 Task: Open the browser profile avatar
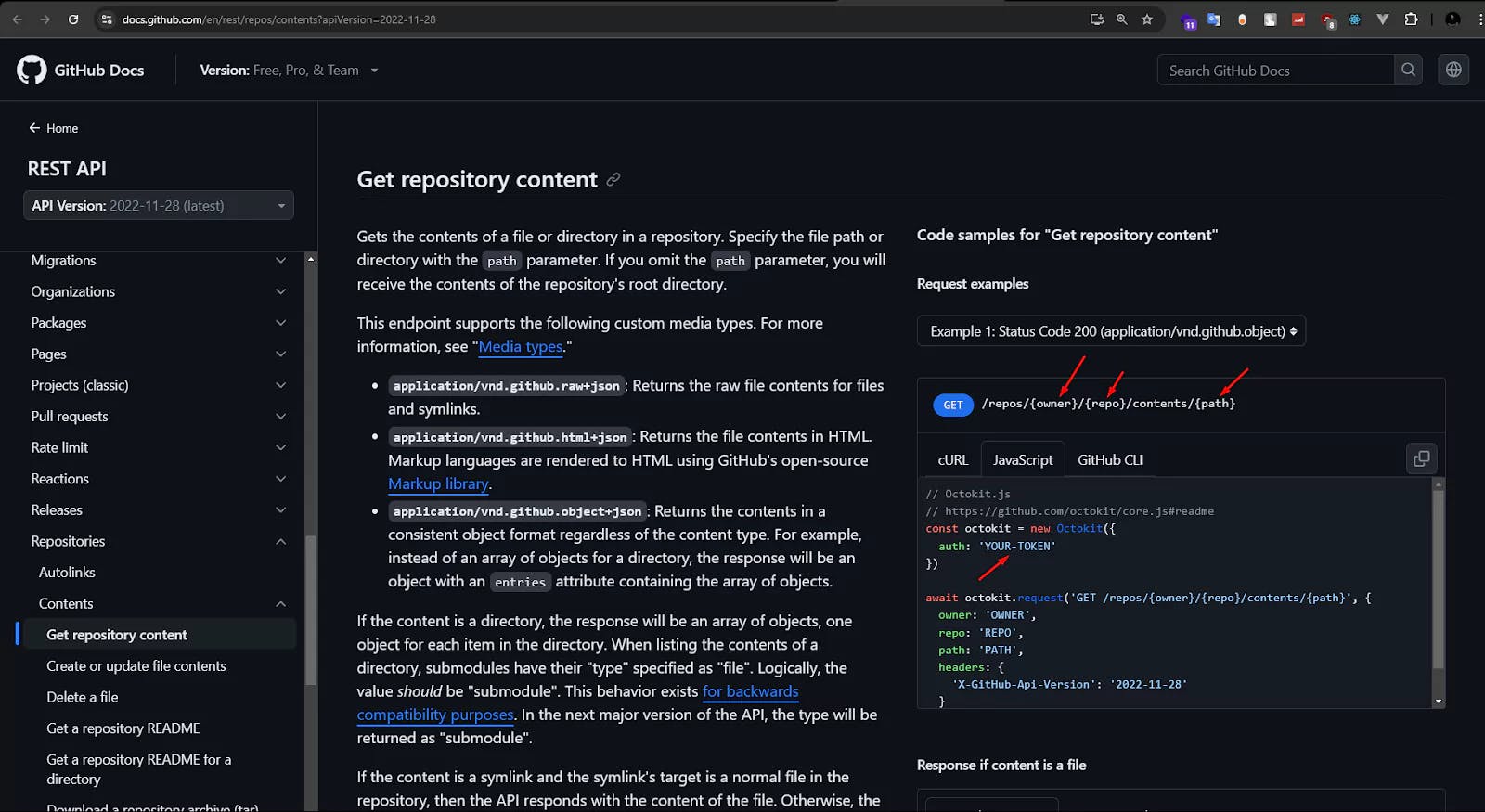click(1453, 19)
